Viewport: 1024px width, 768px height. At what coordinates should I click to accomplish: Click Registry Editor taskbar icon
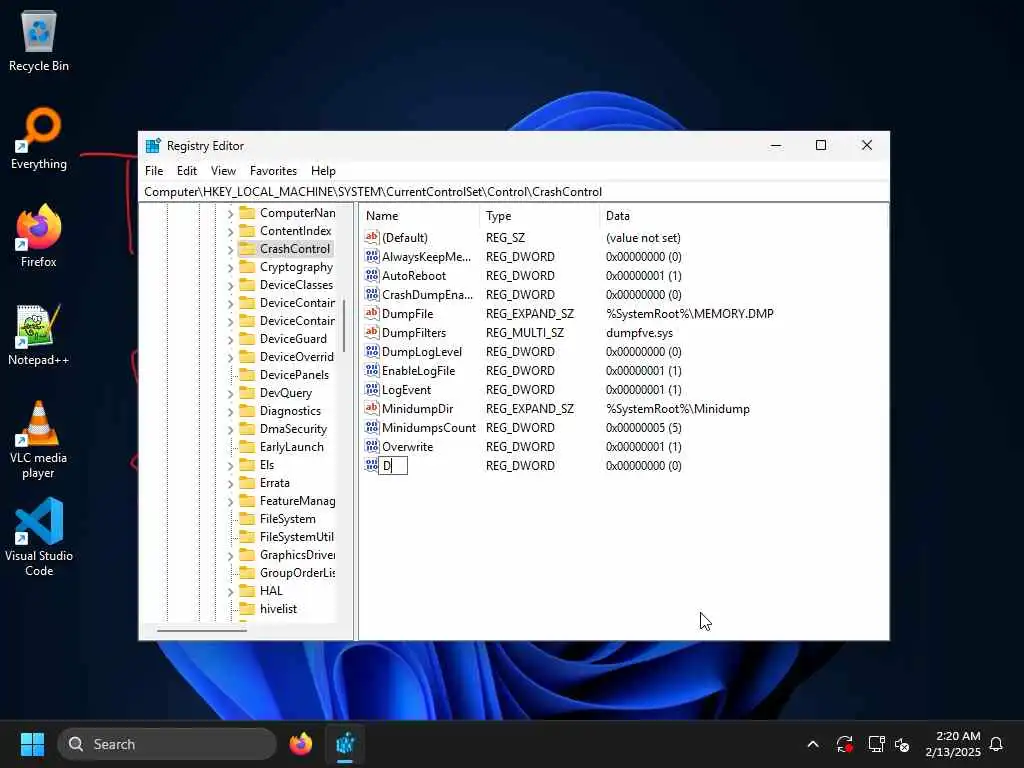click(345, 744)
